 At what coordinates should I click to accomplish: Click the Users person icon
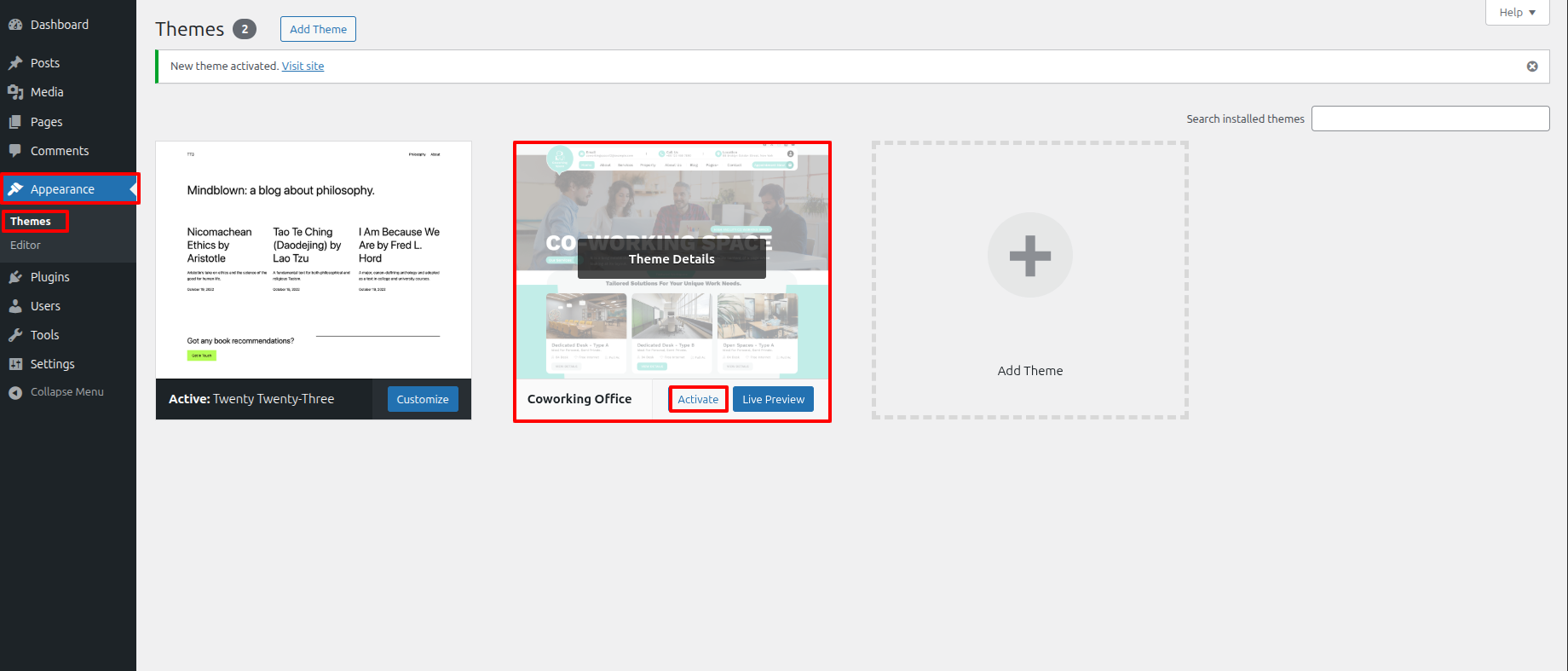click(x=15, y=306)
